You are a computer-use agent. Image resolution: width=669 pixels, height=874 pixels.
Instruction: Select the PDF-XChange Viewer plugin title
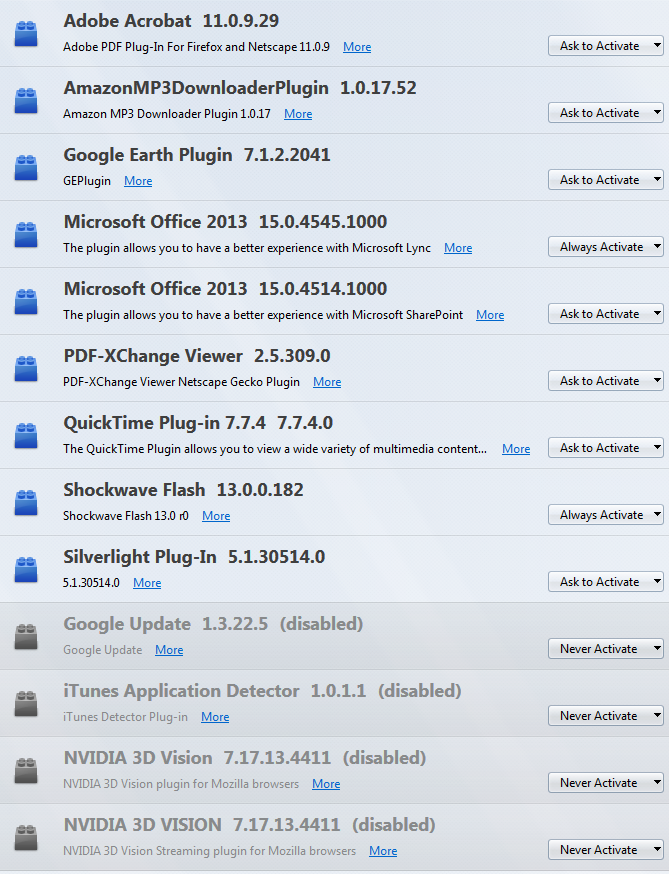(x=153, y=356)
